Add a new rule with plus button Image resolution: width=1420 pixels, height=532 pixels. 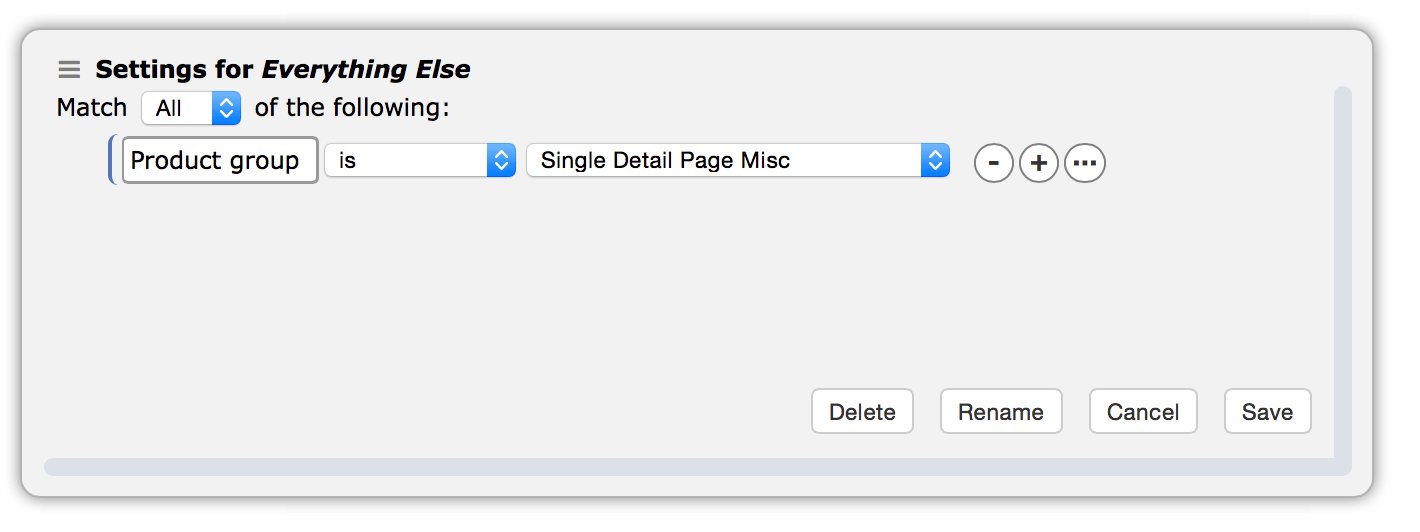1039,163
